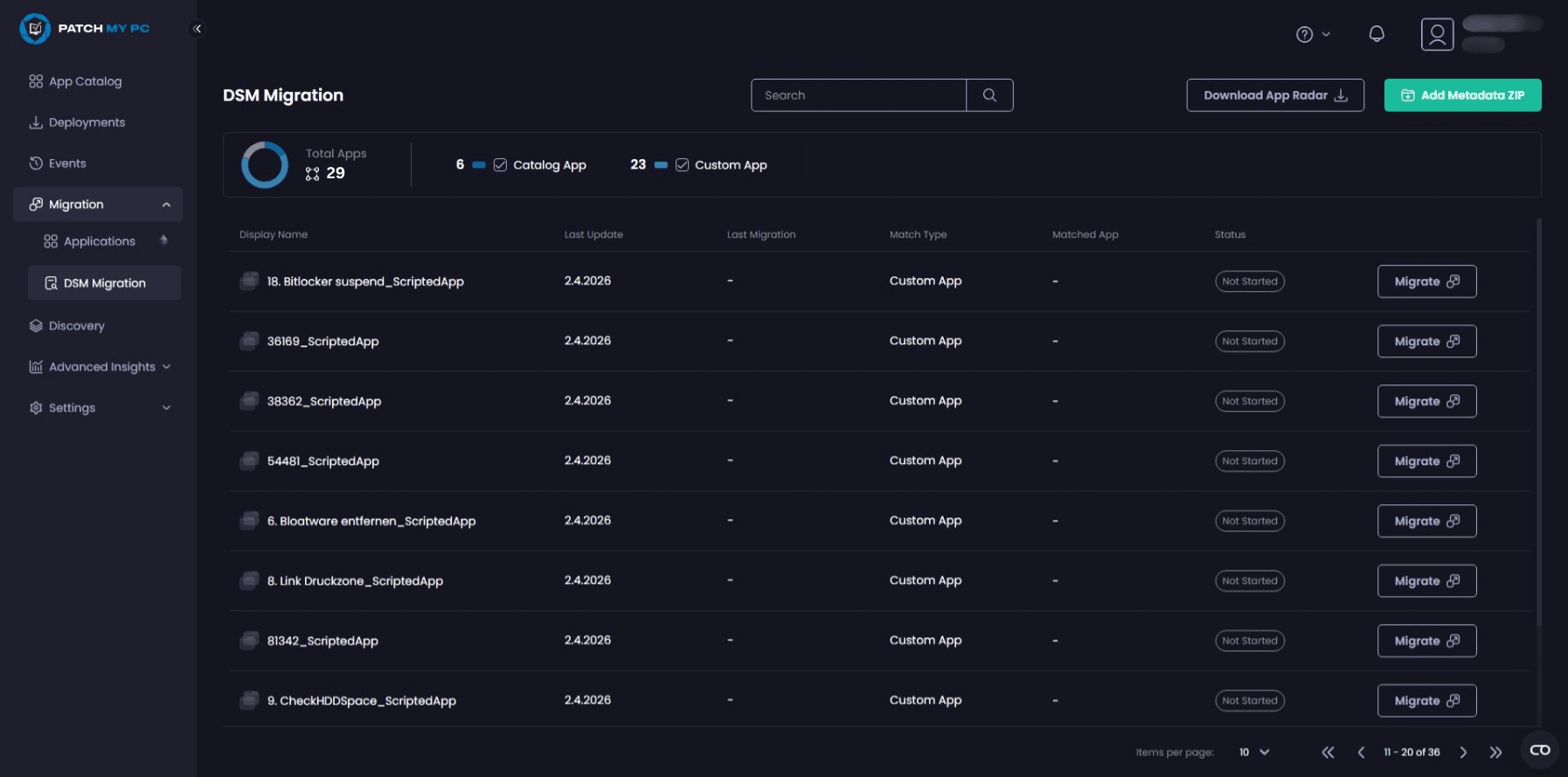This screenshot has width=1568, height=777.
Task: Sort by the Display Name column header
Action: point(274,234)
